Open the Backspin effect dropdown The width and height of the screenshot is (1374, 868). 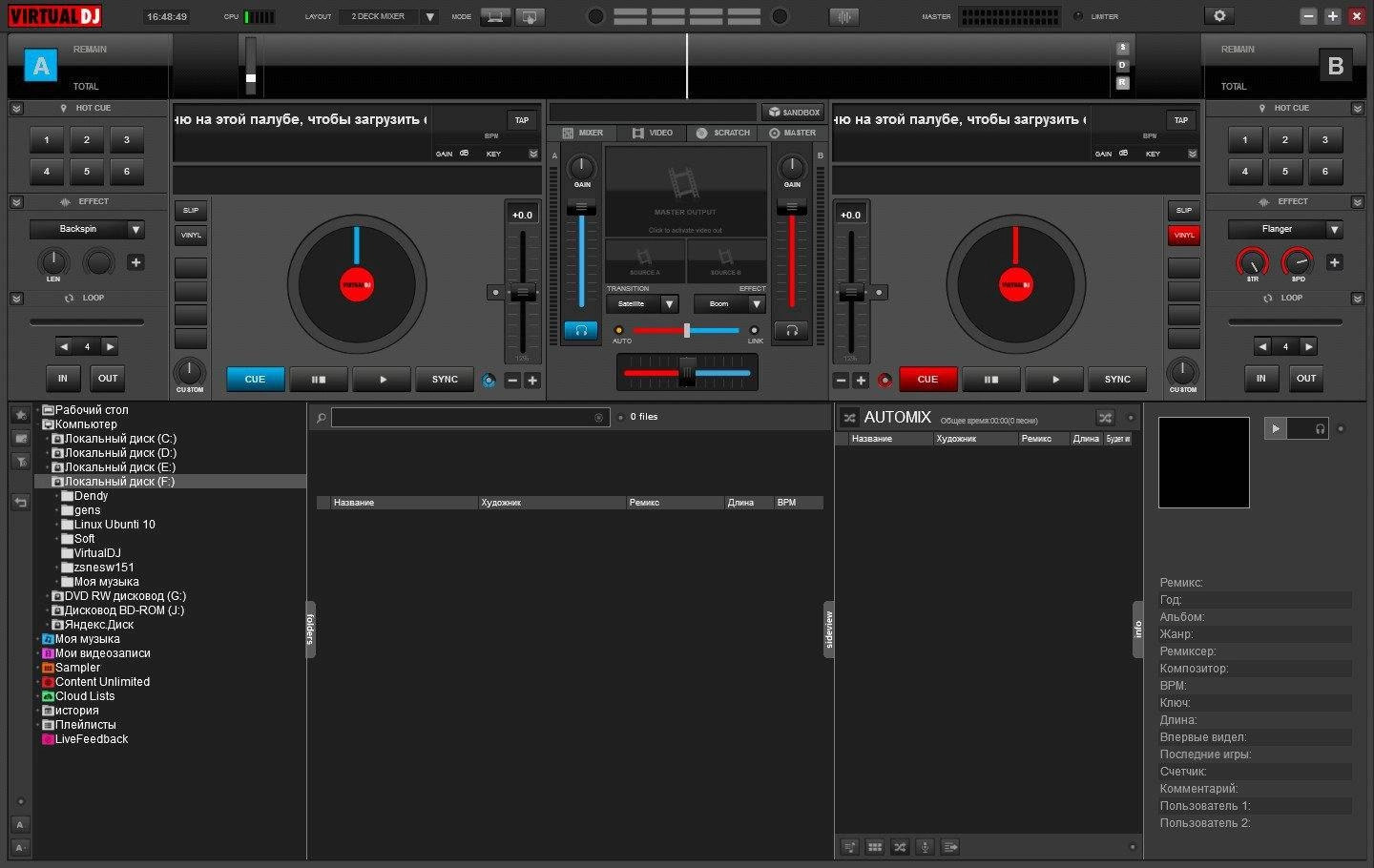135,229
